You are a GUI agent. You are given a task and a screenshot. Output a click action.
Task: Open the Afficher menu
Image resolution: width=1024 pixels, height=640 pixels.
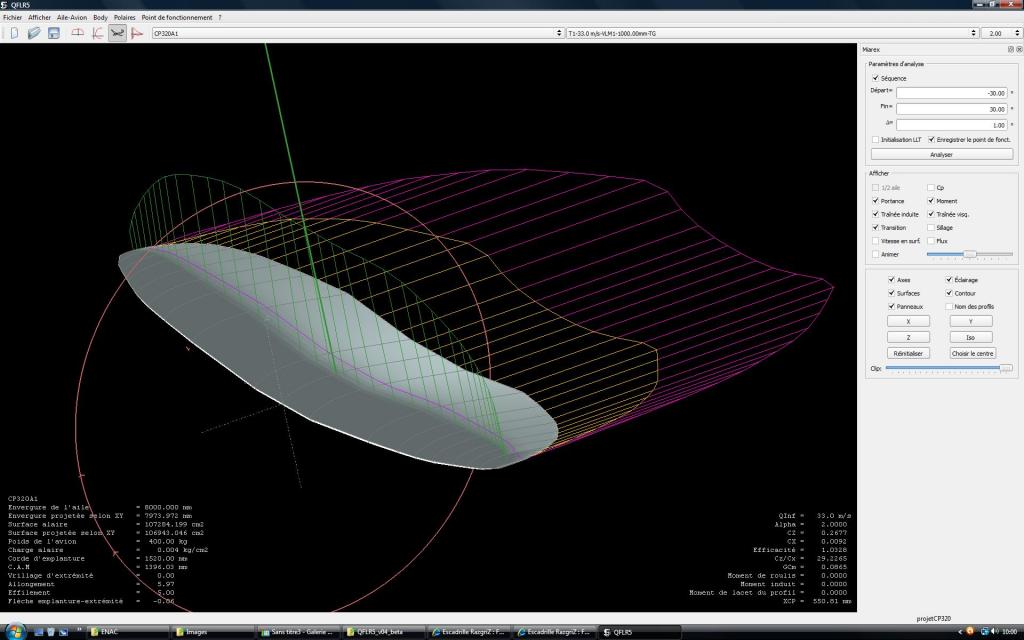click(39, 18)
